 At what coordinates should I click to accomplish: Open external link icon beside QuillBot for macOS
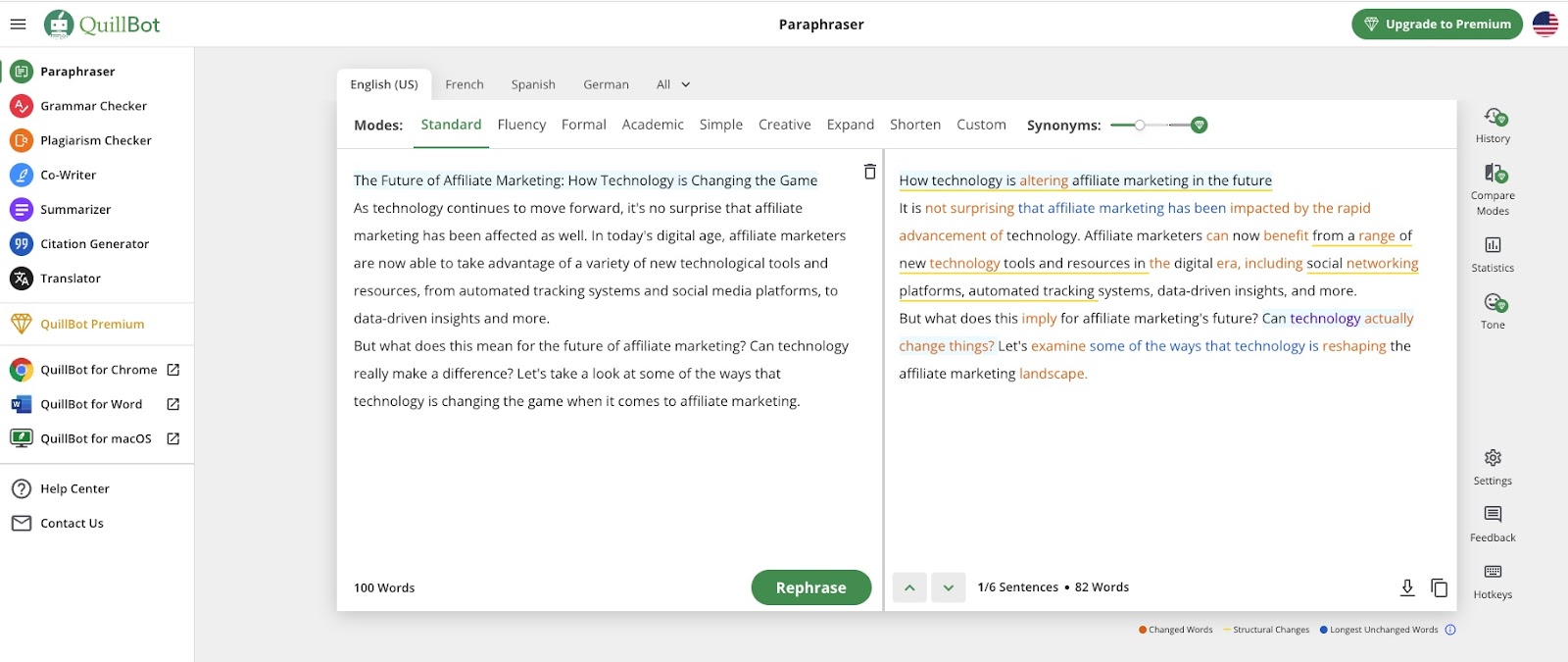[173, 438]
